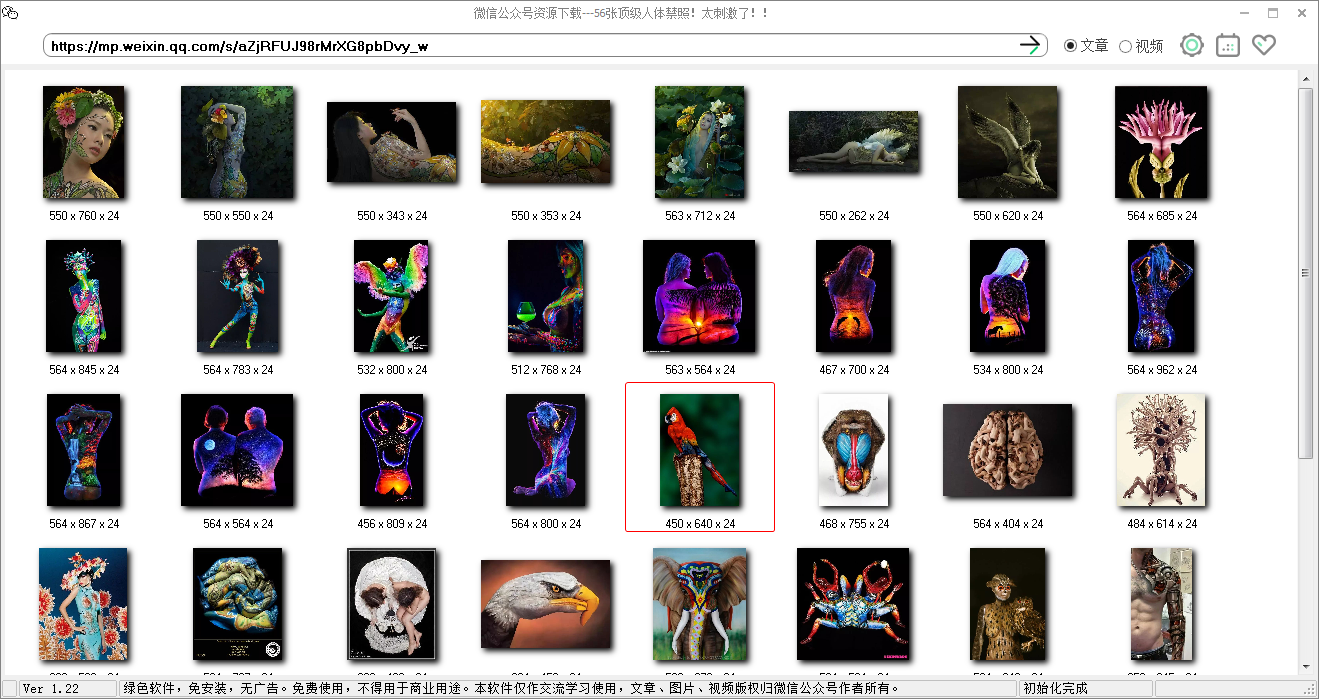Pick the painted elephant thumbnail
Image resolution: width=1319 pixels, height=699 pixels.
tap(699, 603)
